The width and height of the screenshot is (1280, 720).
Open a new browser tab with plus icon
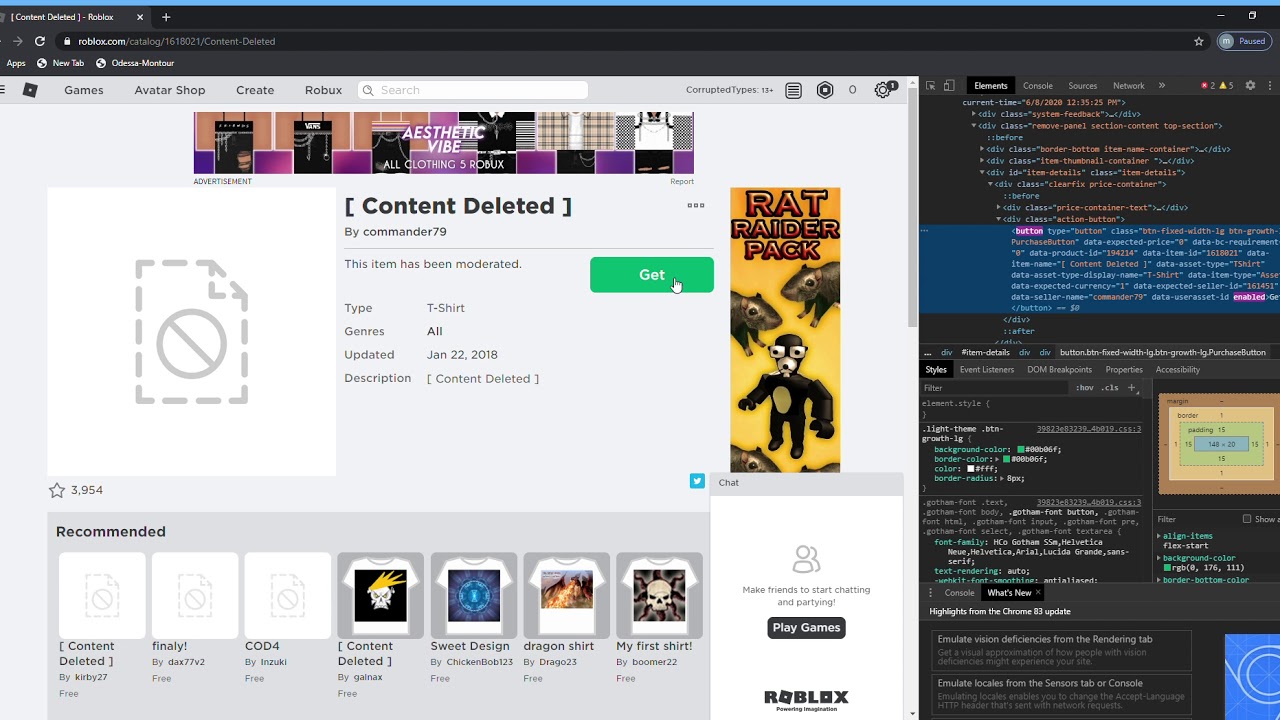click(x=166, y=17)
